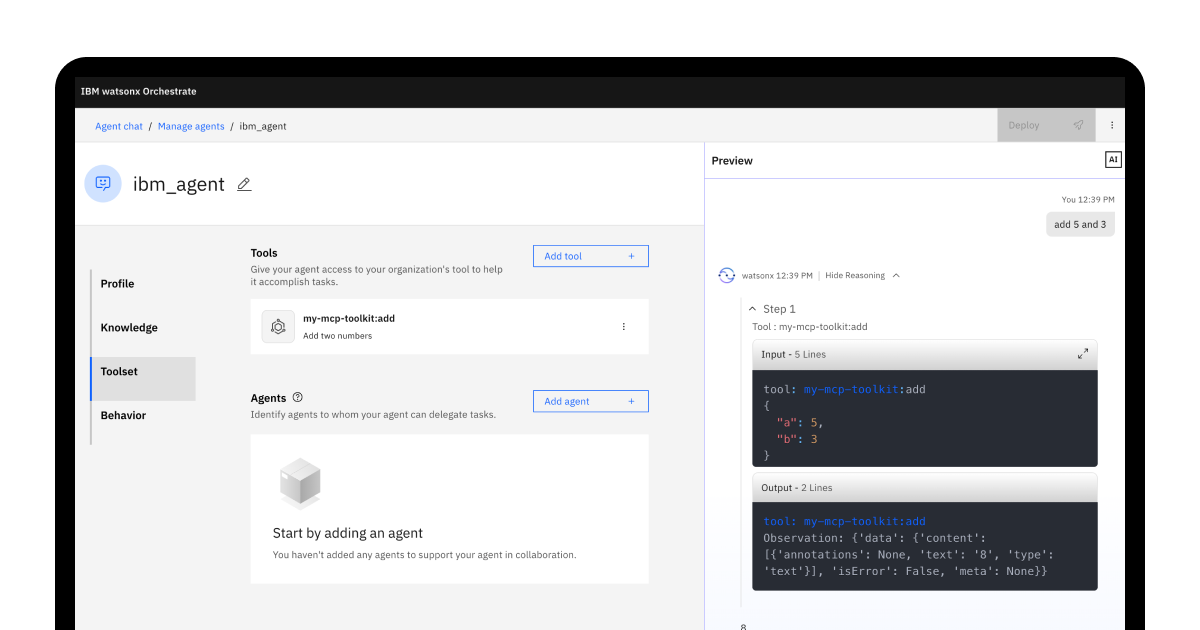Click IBM watsonx Orchestrate header title
The image size is (1200, 630).
coord(138,91)
